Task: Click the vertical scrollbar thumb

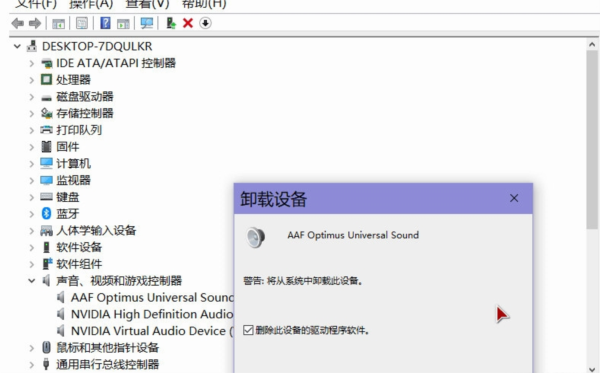Action: [593, 140]
